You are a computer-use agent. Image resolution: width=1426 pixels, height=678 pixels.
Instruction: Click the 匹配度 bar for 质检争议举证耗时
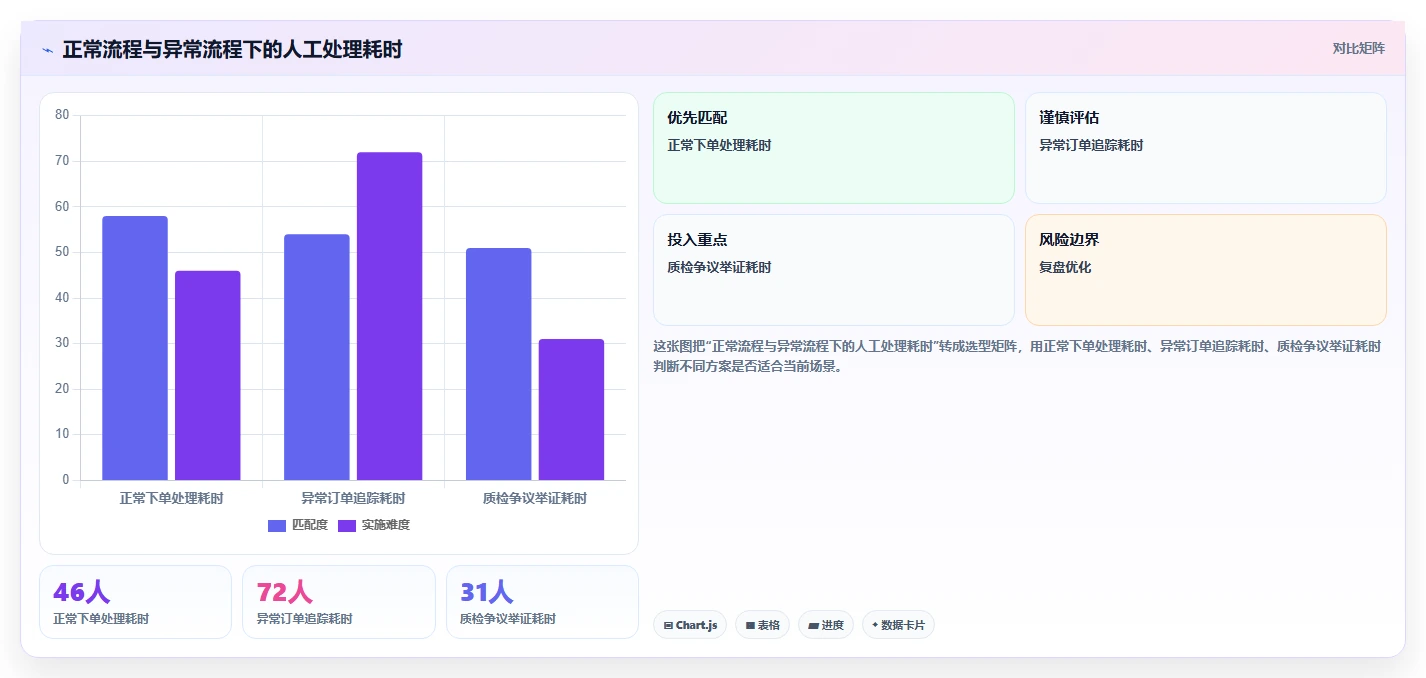click(x=499, y=364)
